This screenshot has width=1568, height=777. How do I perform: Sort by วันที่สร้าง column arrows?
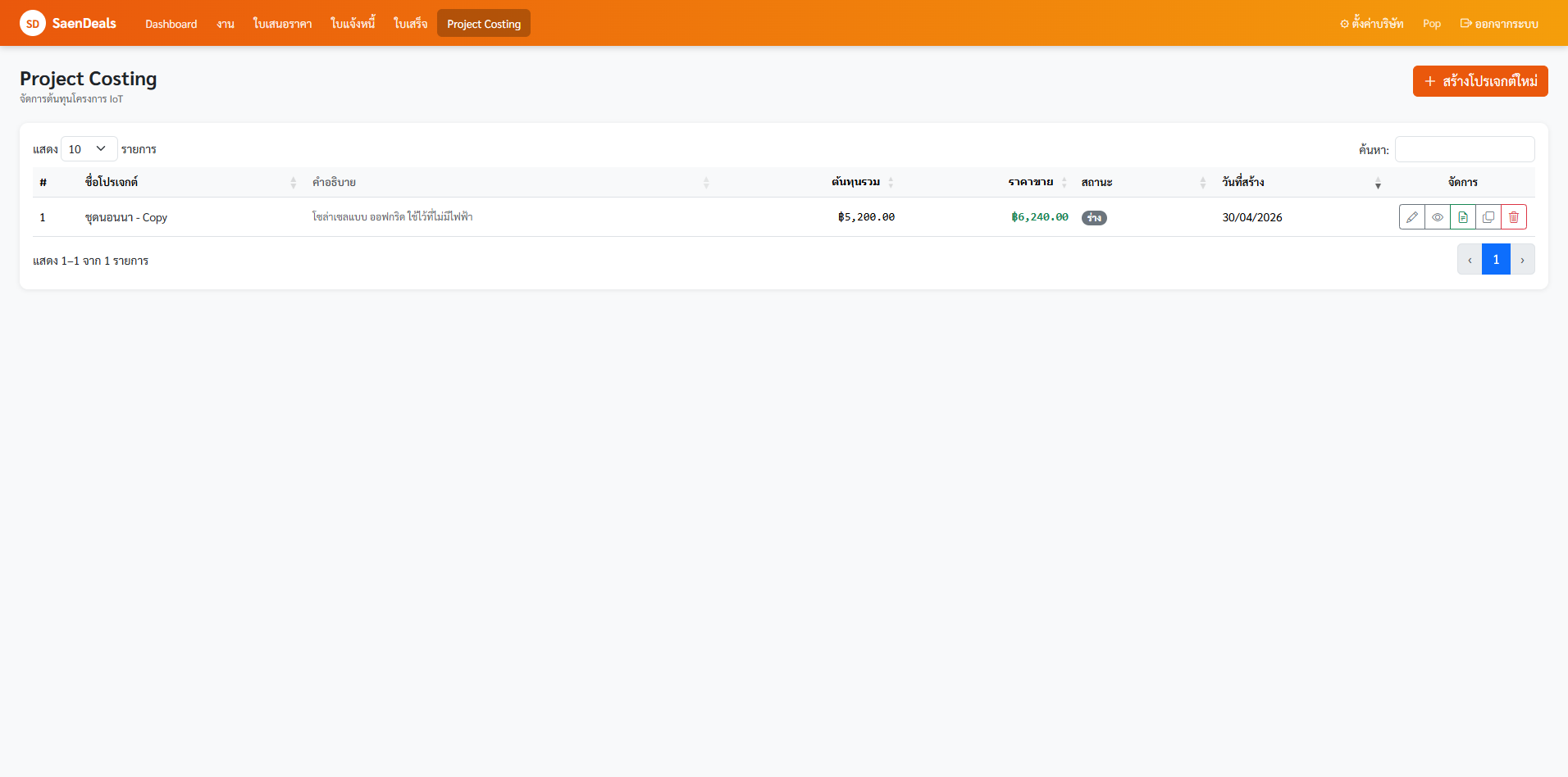pos(1378,183)
